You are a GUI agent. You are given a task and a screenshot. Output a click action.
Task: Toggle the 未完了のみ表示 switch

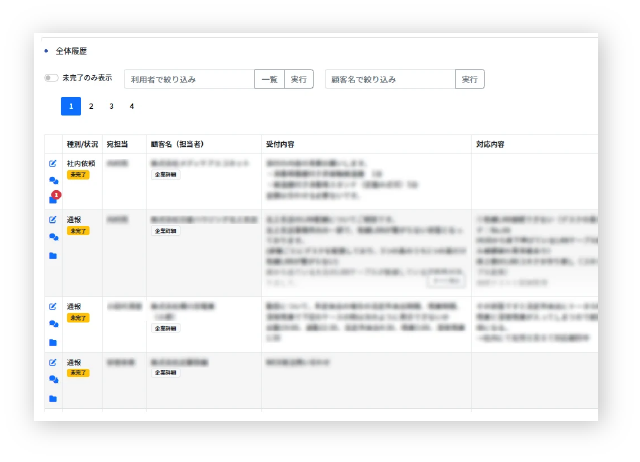pyautogui.click(x=51, y=78)
